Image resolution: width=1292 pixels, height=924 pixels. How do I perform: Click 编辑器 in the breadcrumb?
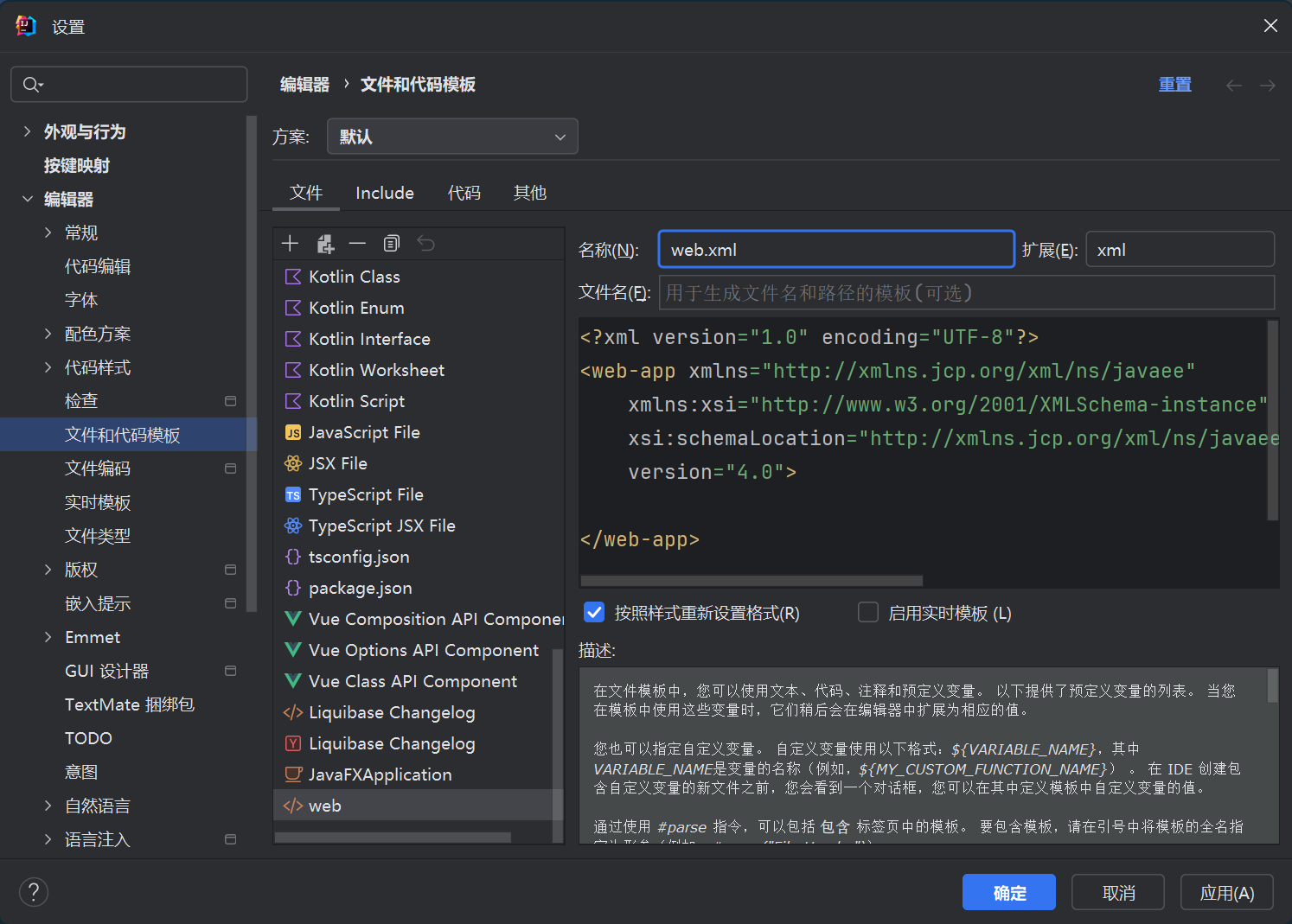click(x=304, y=85)
